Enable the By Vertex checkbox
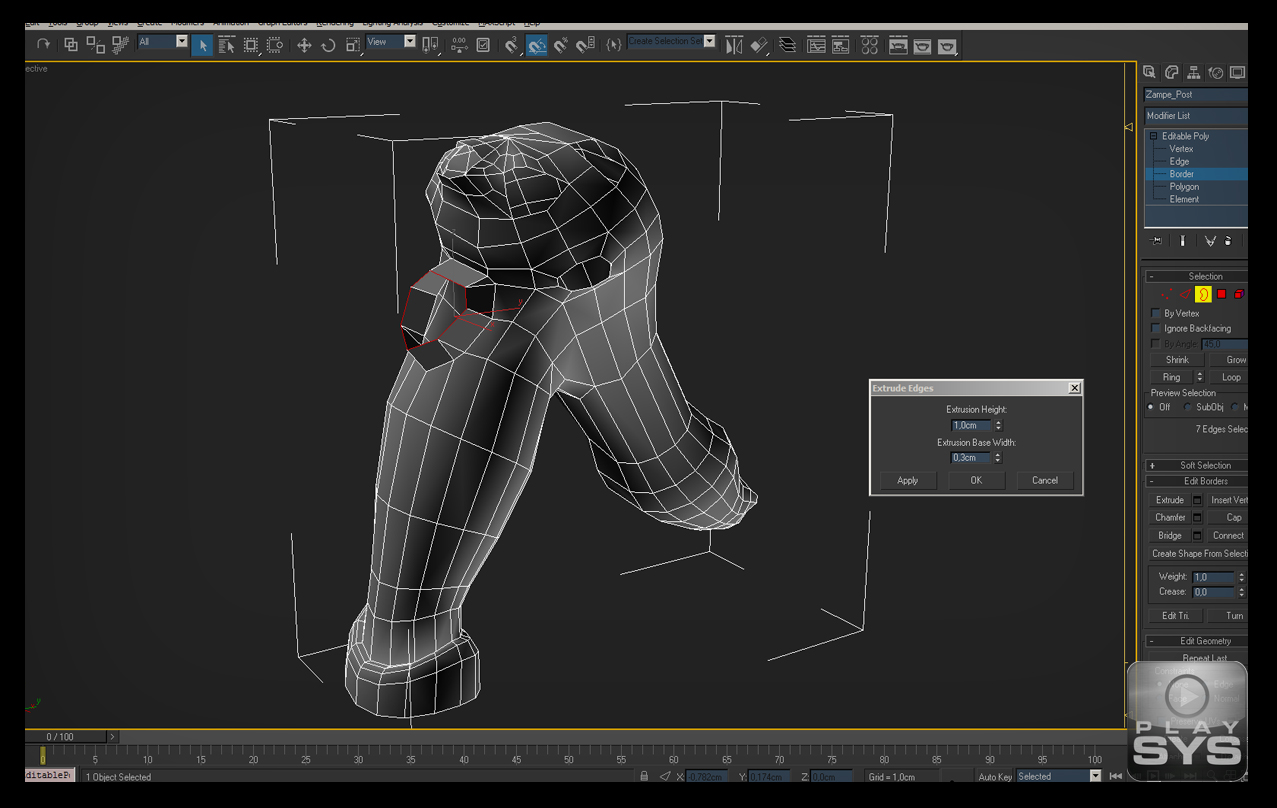The image size is (1277, 808). point(1156,313)
